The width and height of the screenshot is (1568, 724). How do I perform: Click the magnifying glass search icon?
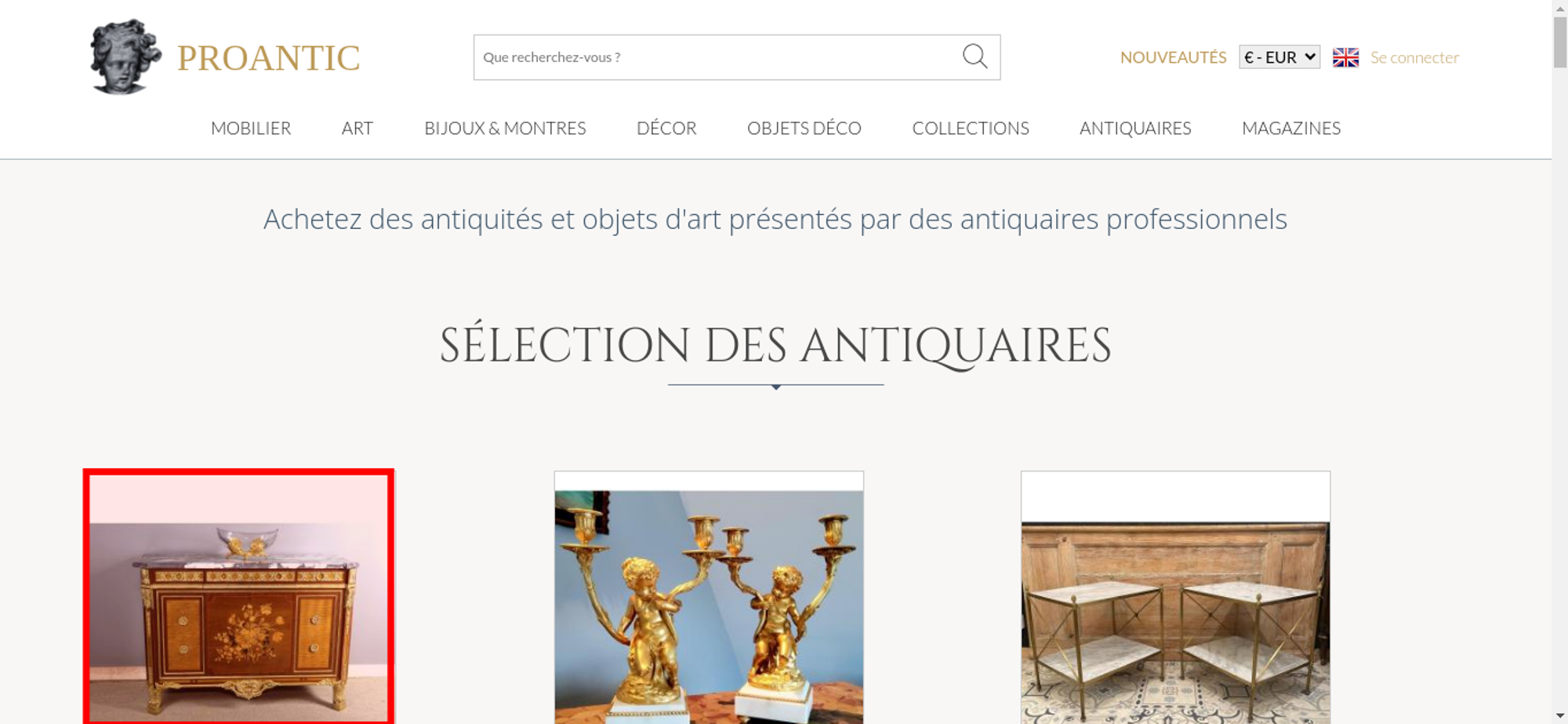(x=975, y=56)
